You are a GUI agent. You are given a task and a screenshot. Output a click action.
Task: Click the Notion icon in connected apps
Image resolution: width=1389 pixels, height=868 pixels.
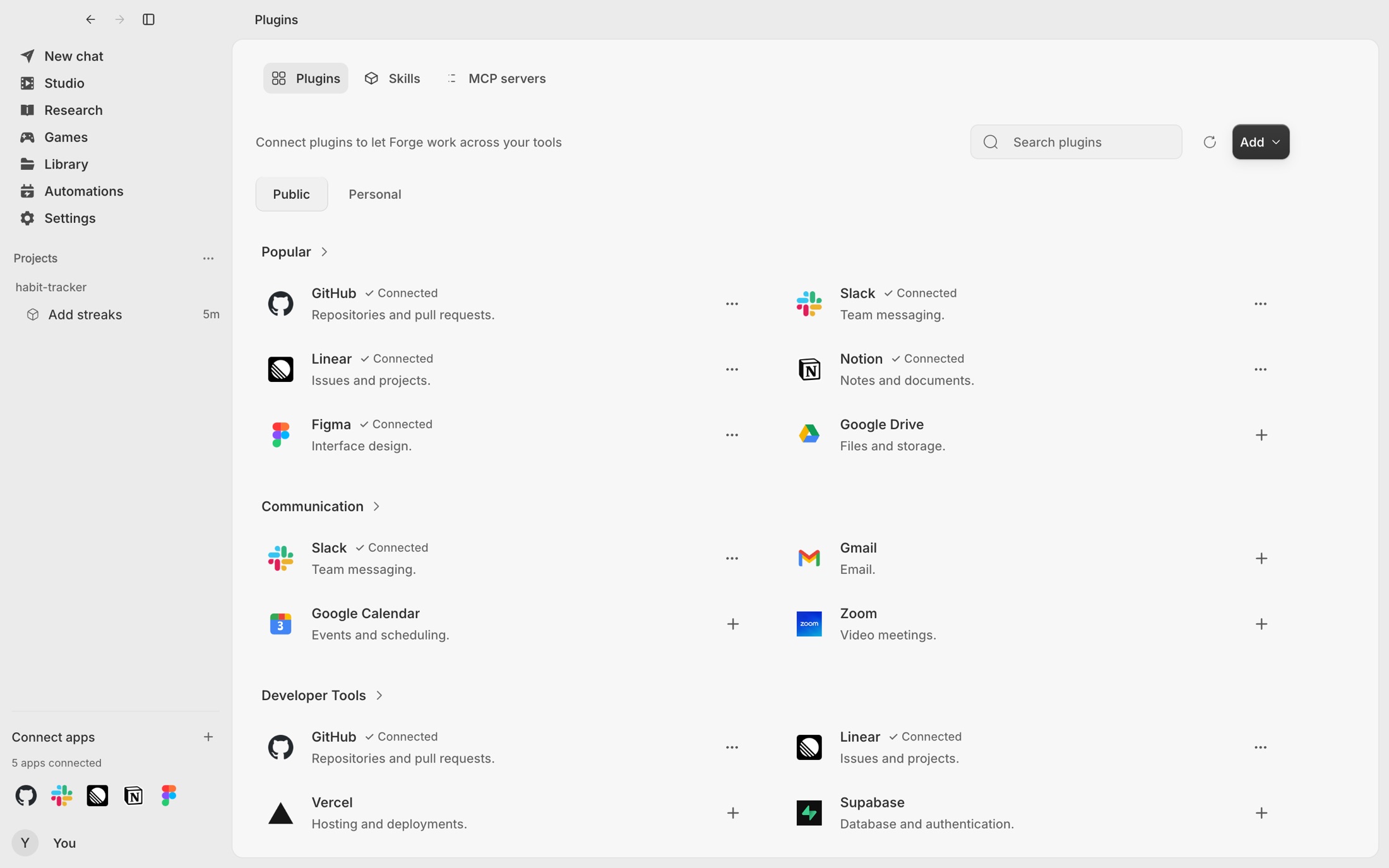click(133, 795)
